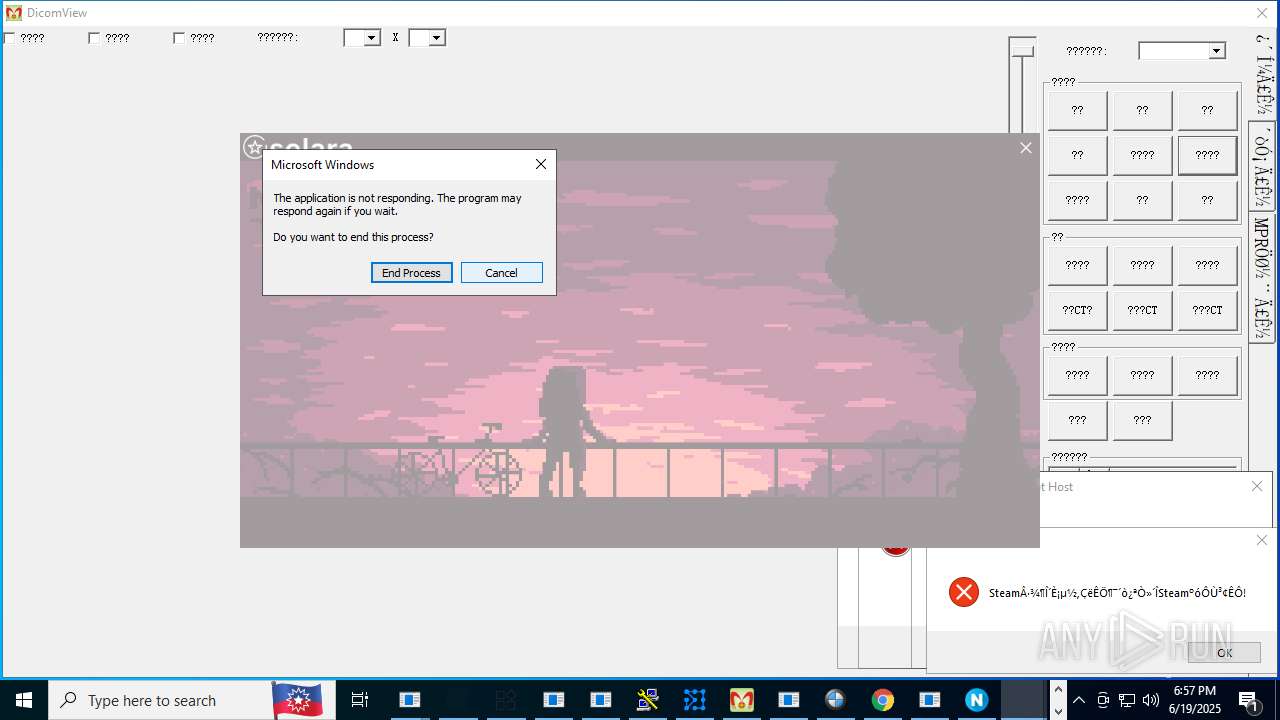The height and width of the screenshot is (720, 1280).
Task: Click the blue N taskbar icon
Action: point(976,700)
